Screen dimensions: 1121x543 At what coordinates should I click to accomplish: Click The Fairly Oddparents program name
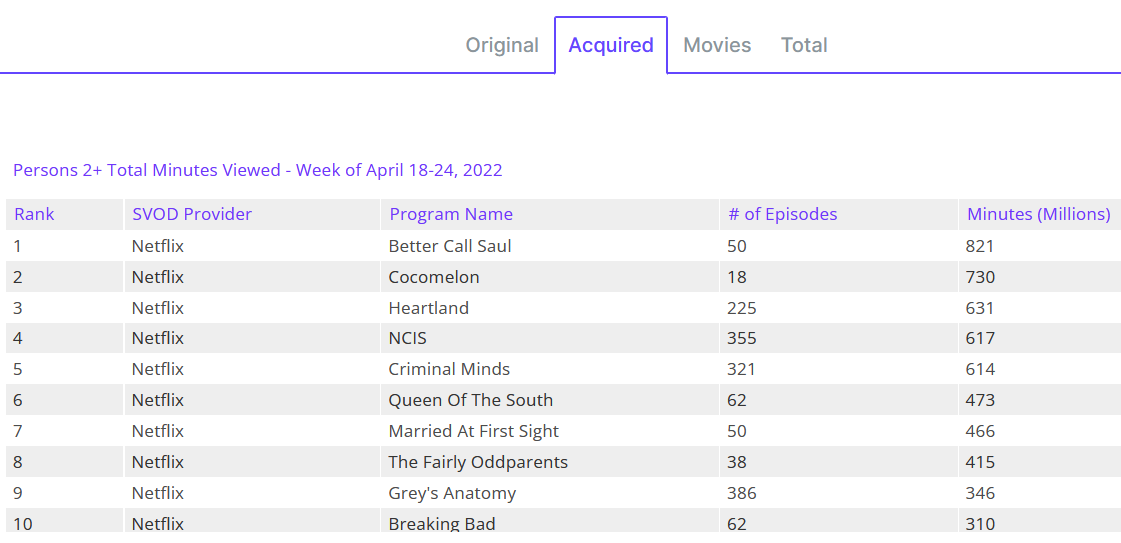[x=478, y=462]
